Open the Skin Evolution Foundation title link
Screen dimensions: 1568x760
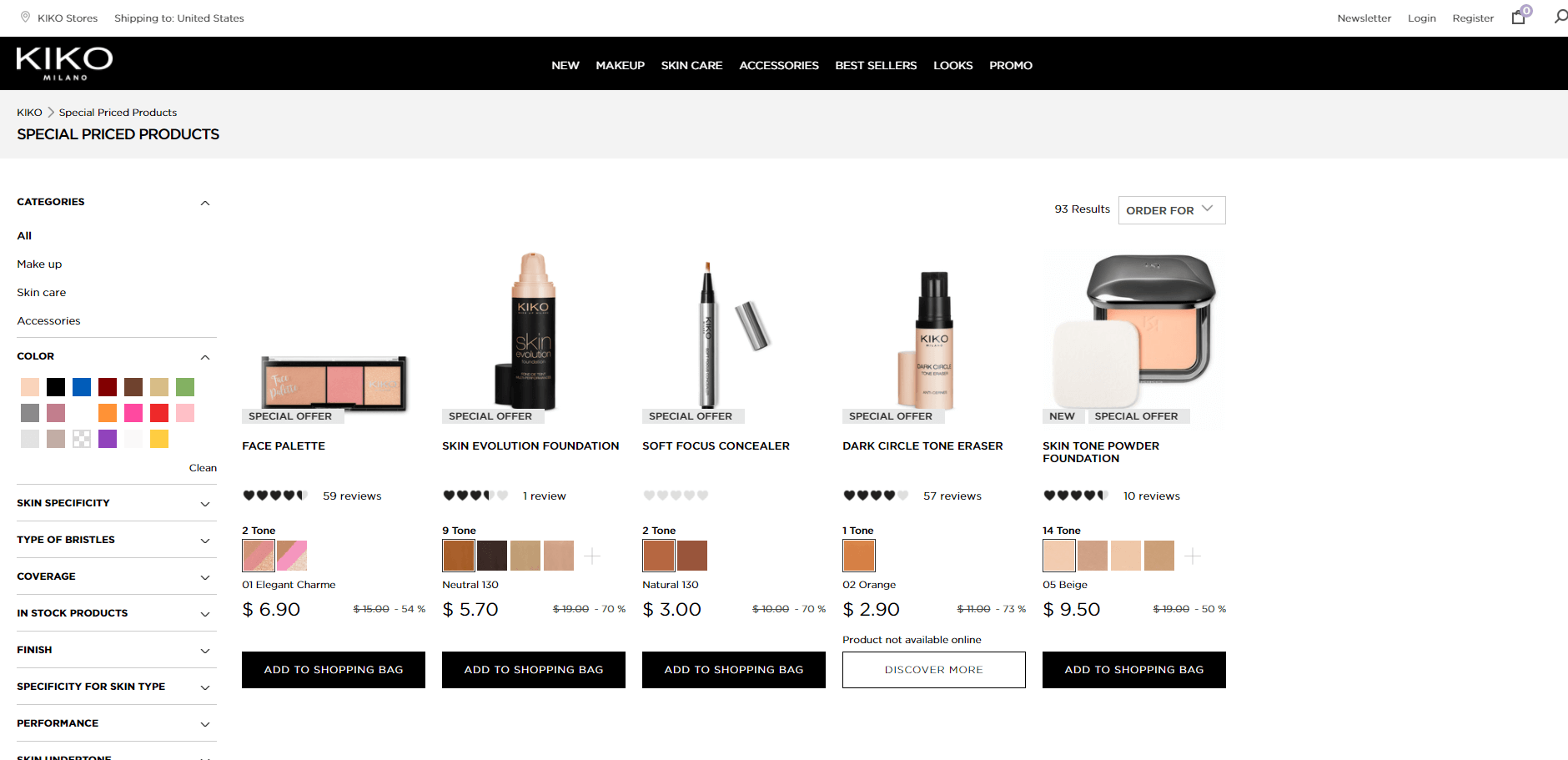530,446
